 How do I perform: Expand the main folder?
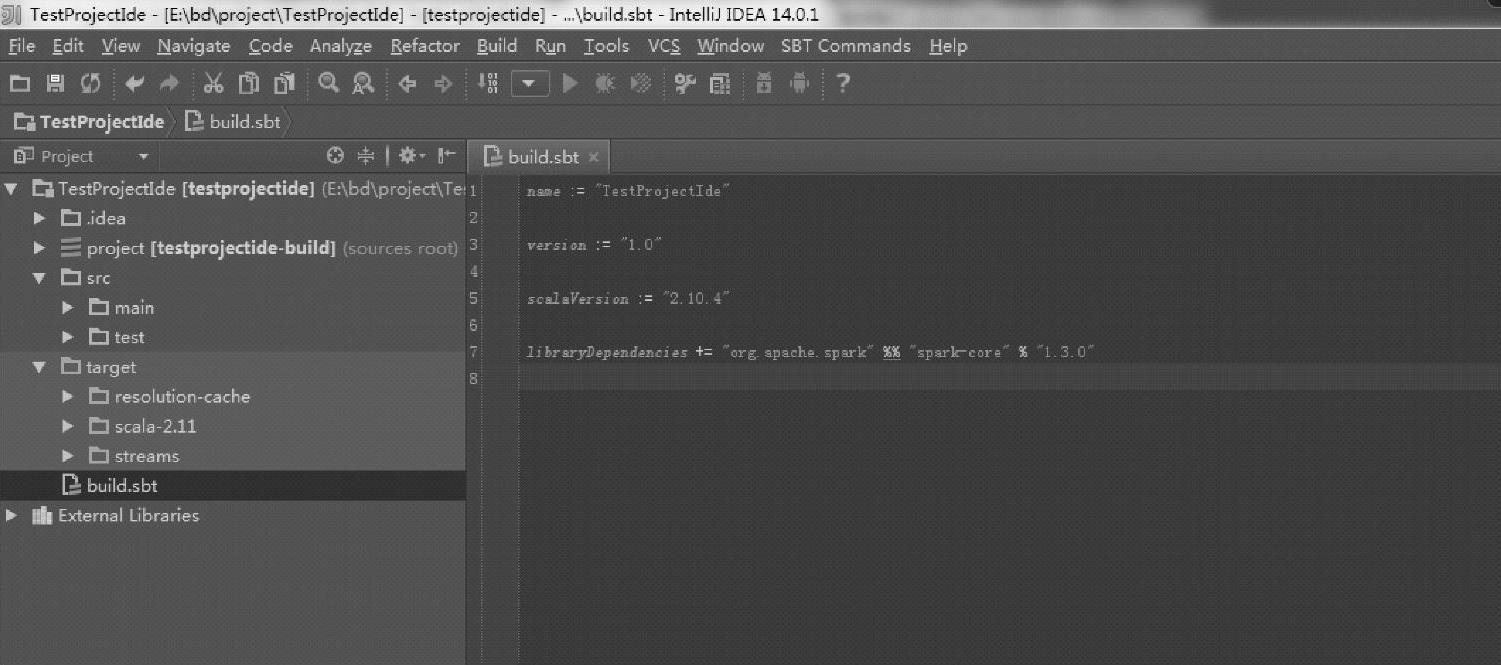pos(67,307)
